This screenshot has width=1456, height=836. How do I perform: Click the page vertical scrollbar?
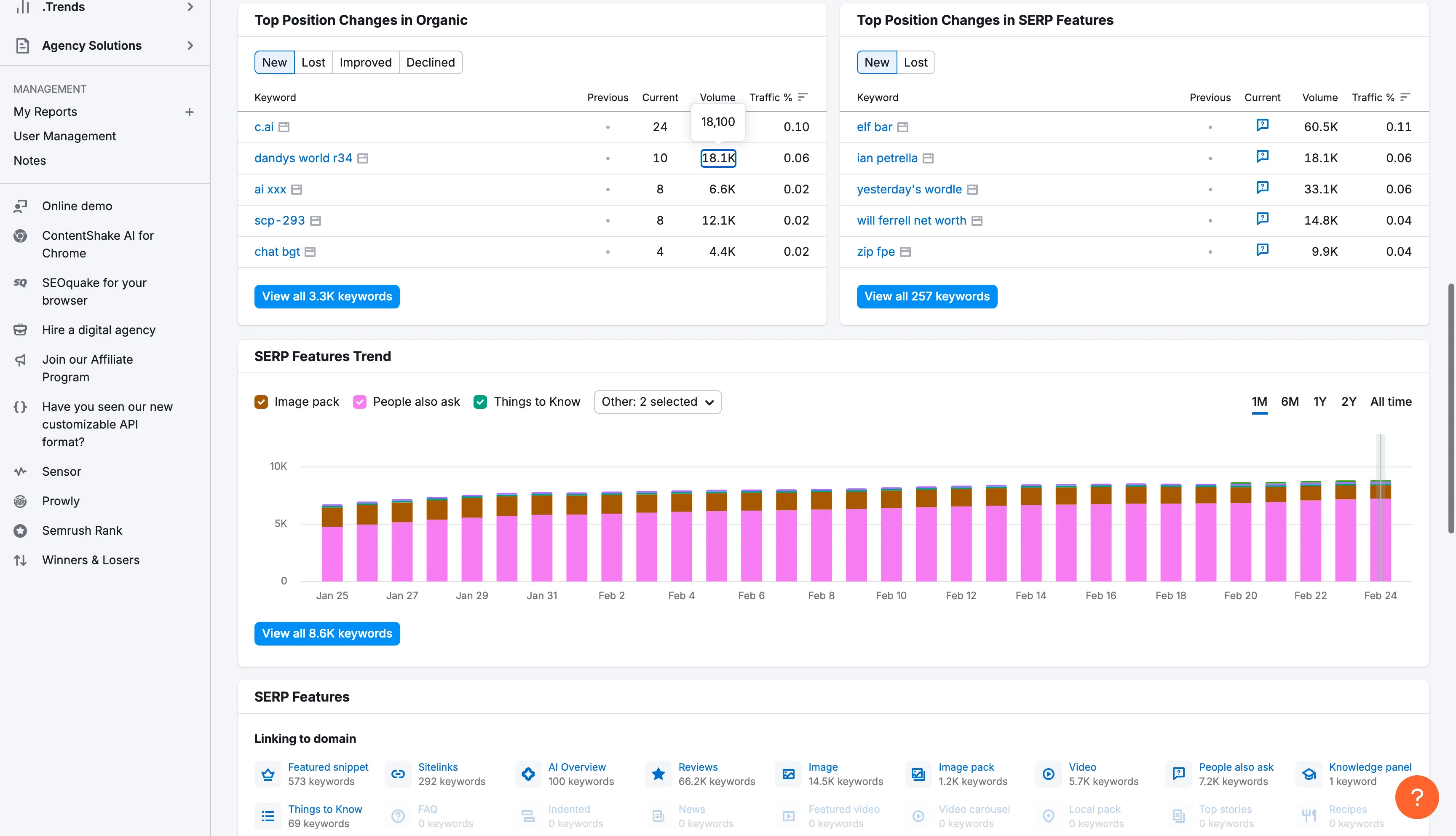pyautogui.click(x=1451, y=408)
